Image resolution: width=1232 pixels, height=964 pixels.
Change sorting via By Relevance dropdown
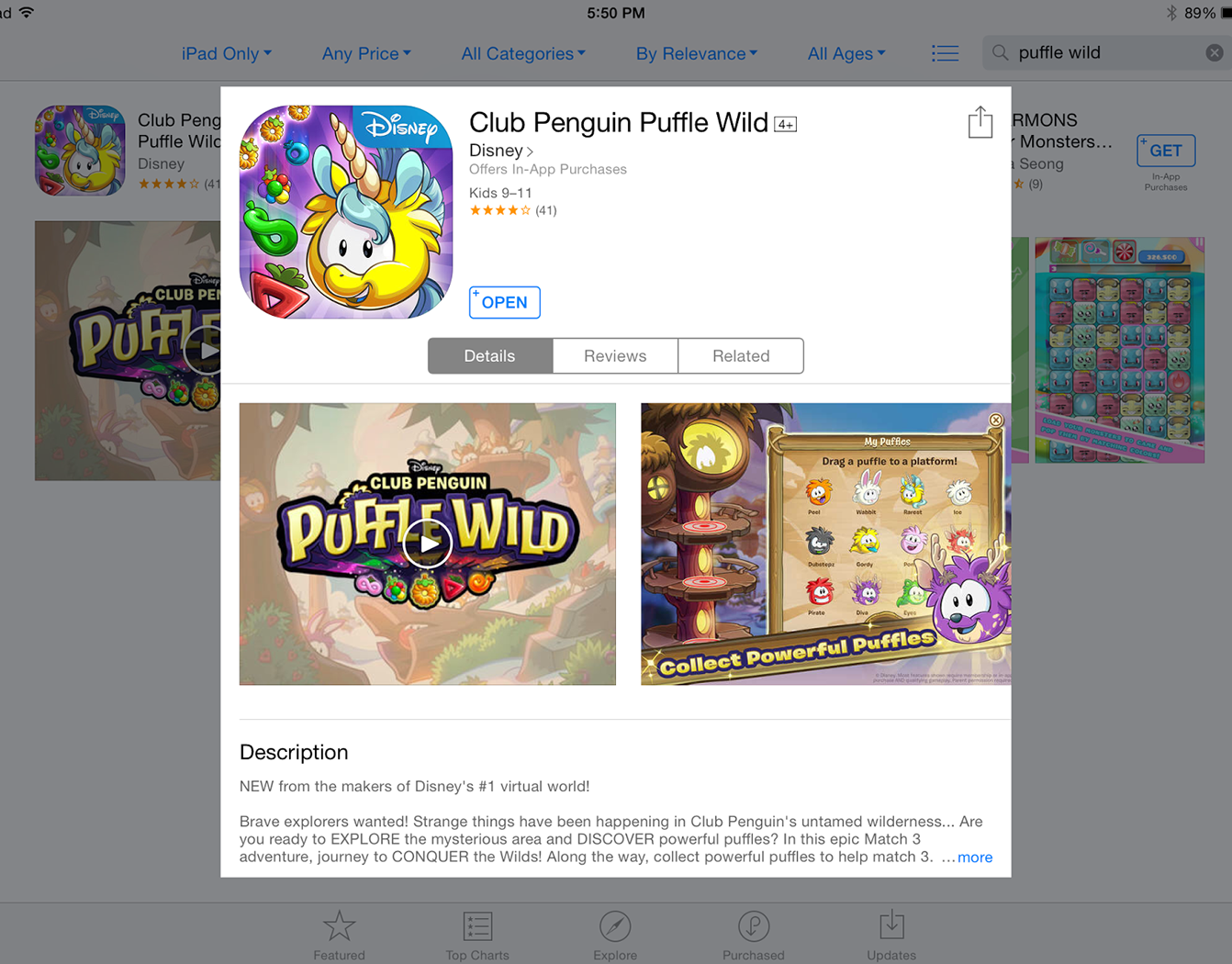click(x=697, y=53)
